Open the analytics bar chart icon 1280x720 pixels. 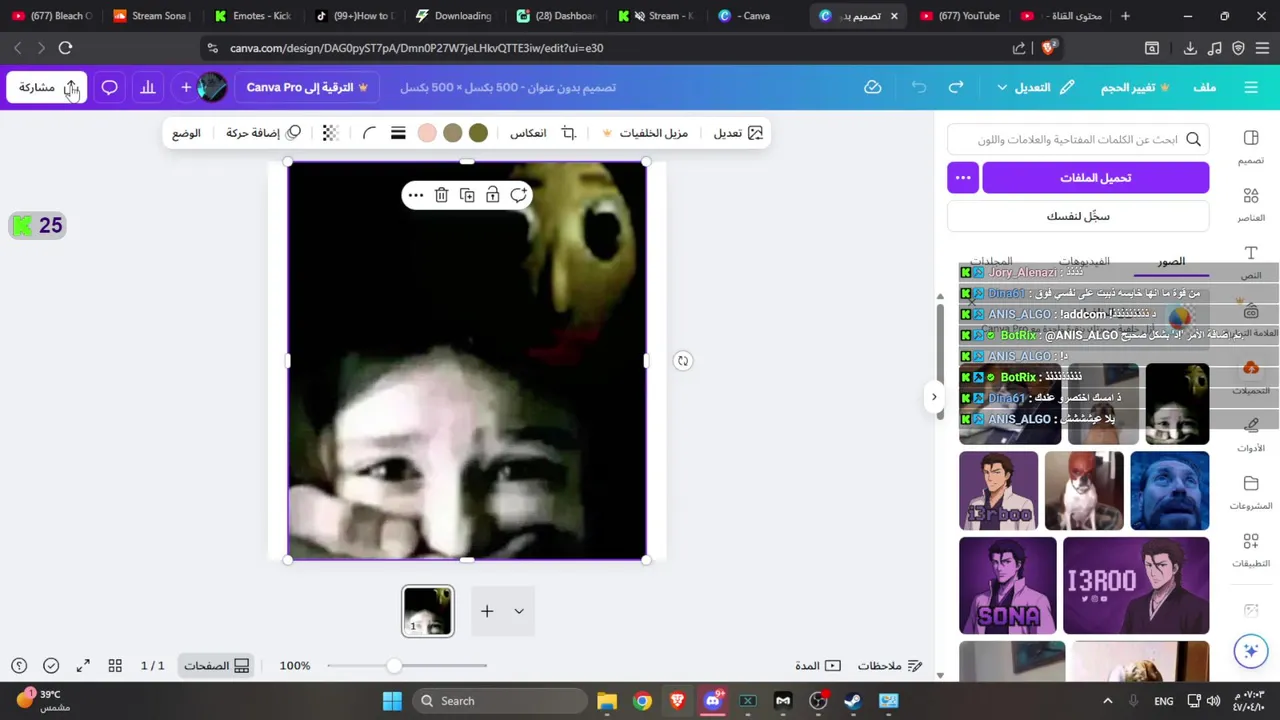tap(148, 87)
